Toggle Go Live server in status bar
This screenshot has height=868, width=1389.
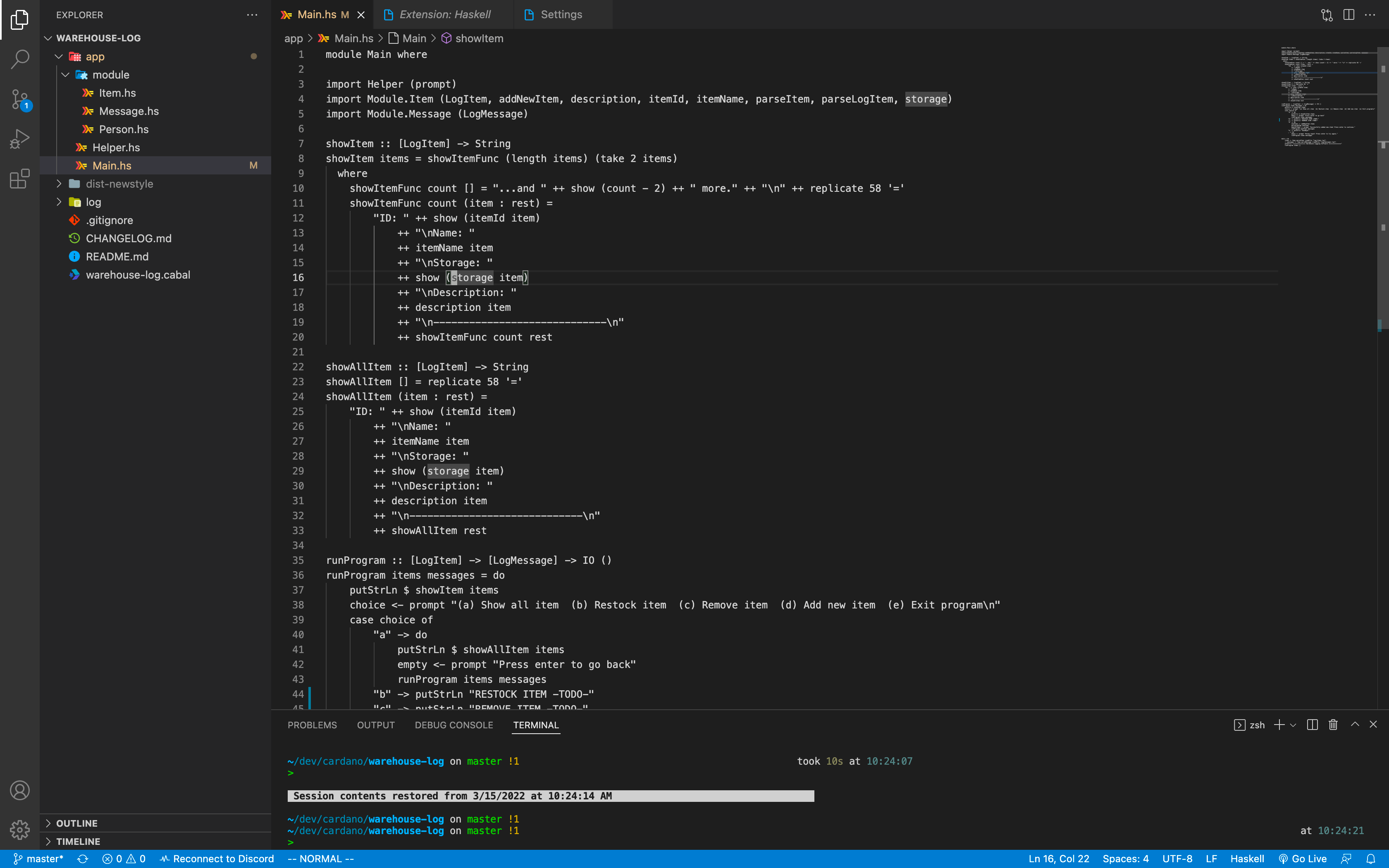pos(1302,859)
